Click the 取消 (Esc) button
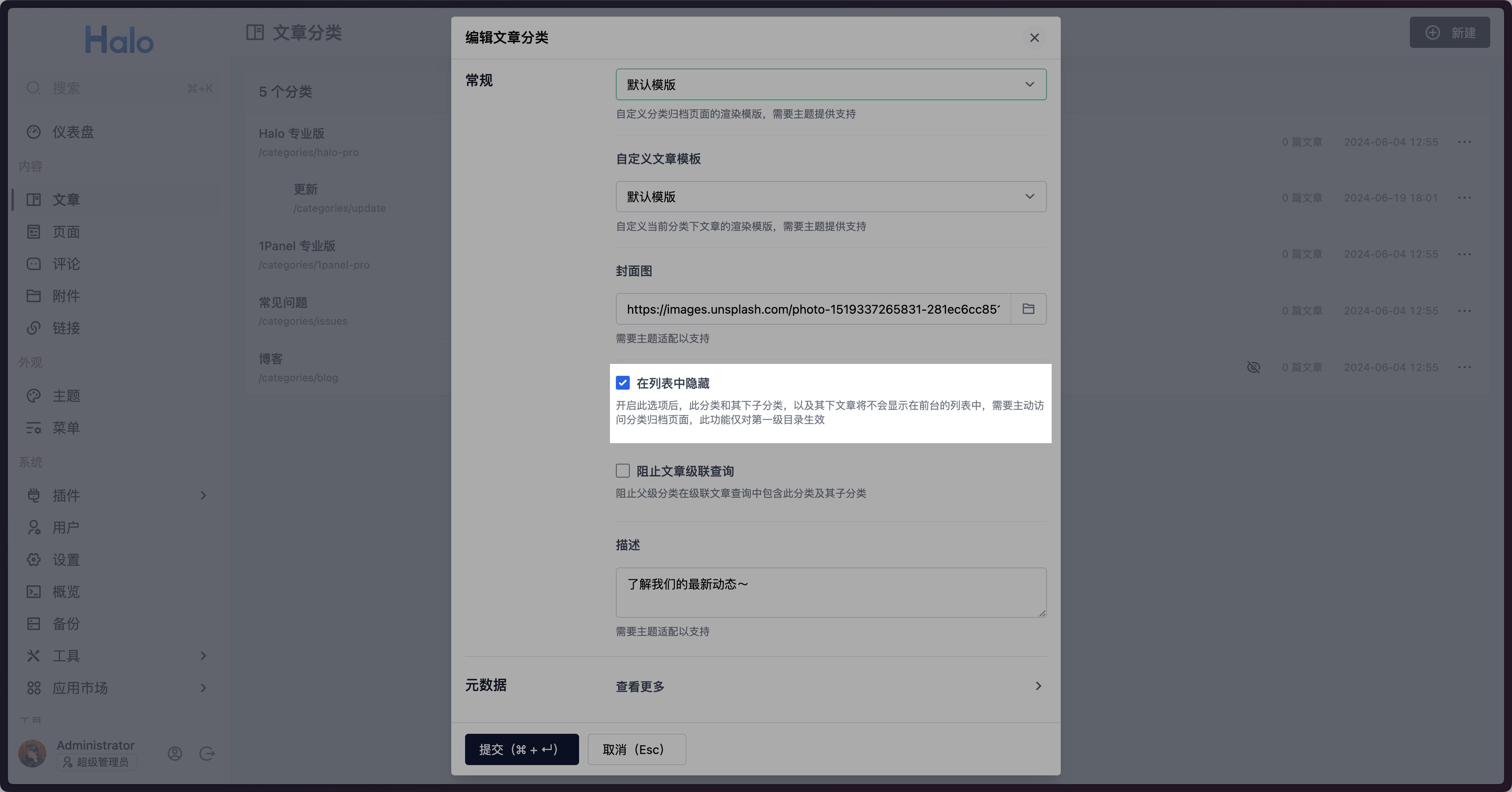Screen dimensions: 1512x792 [x=636, y=749]
